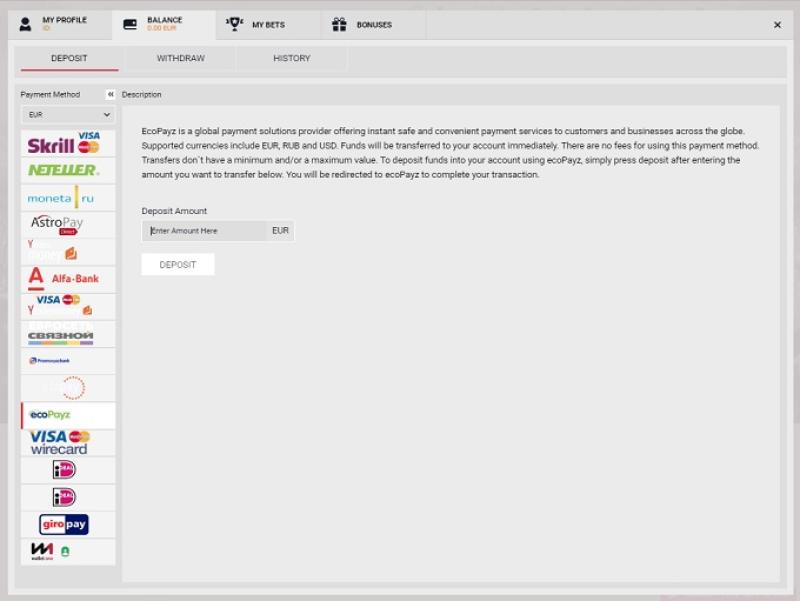The width and height of the screenshot is (800, 601).
Task: Collapse the Payment Method panel
Action: tap(110, 95)
